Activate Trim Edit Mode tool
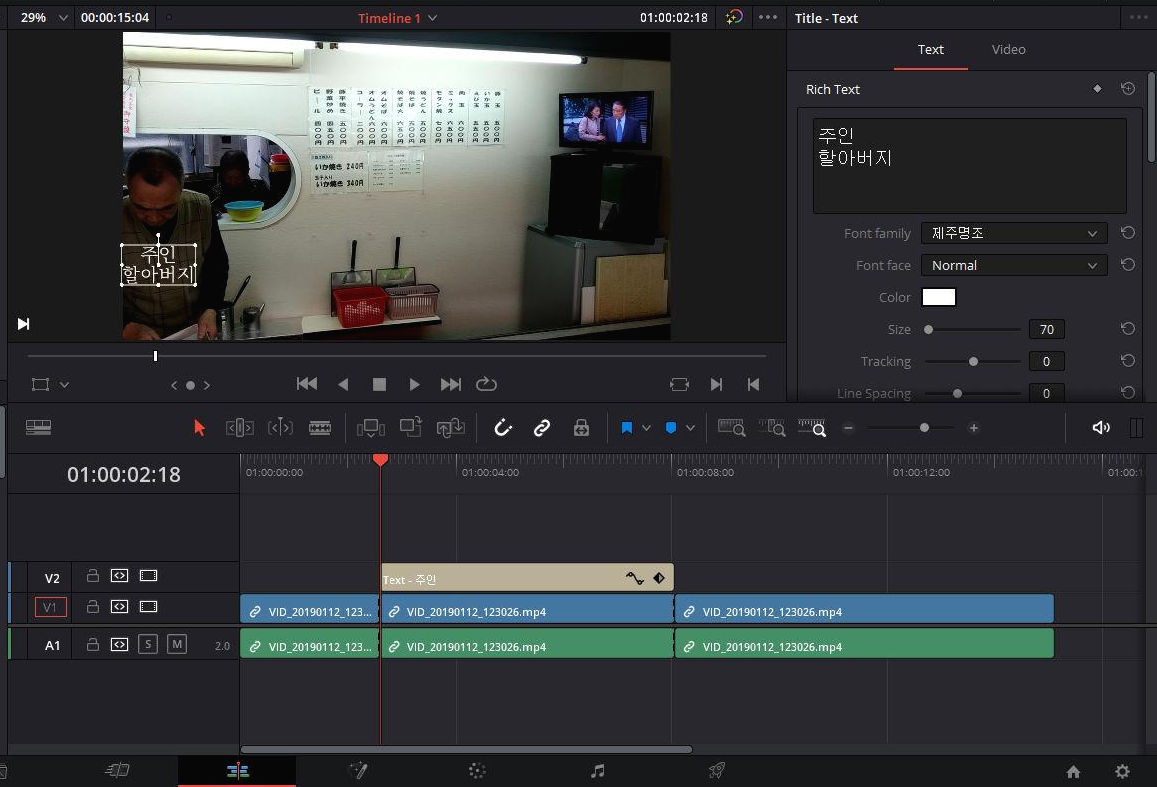Screen dimensions: 1157x787 (x=240, y=428)
